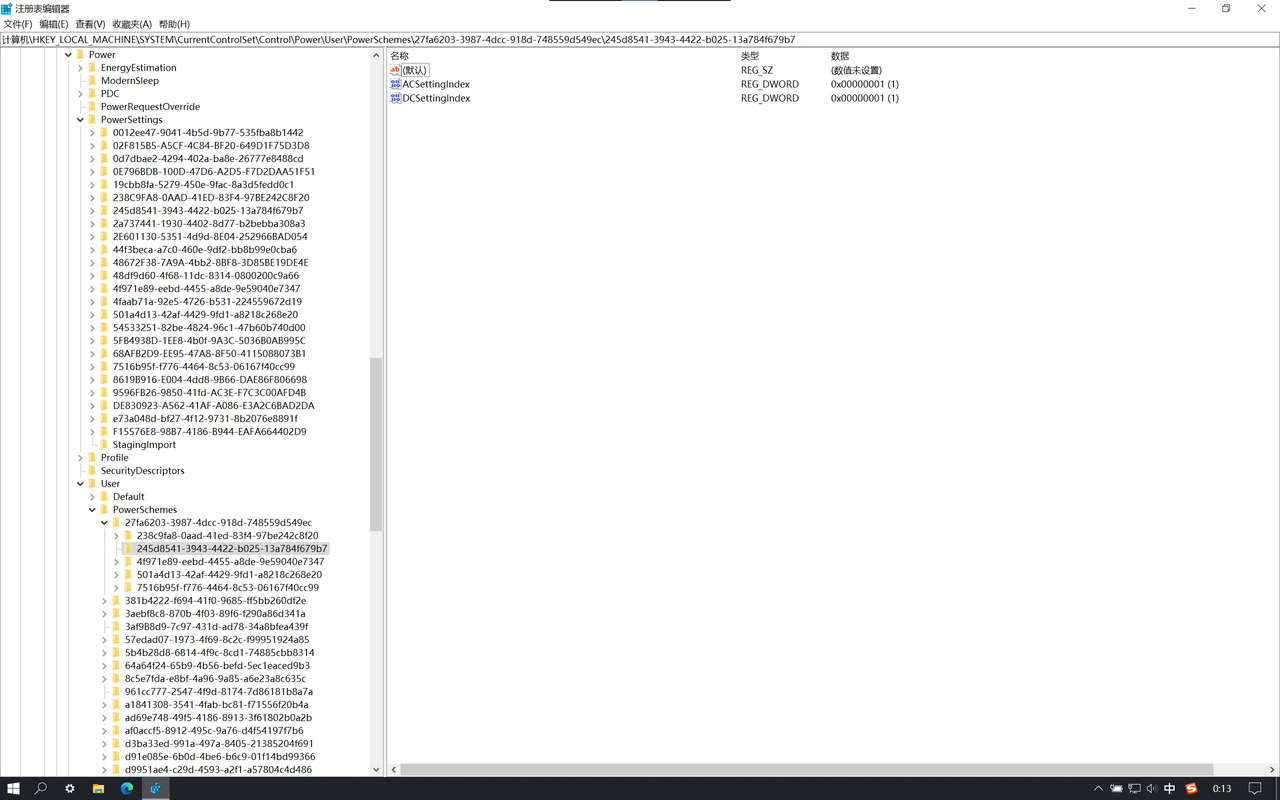1280x800 pixels.
Task: Expand the Profile key
Action: 80,458
